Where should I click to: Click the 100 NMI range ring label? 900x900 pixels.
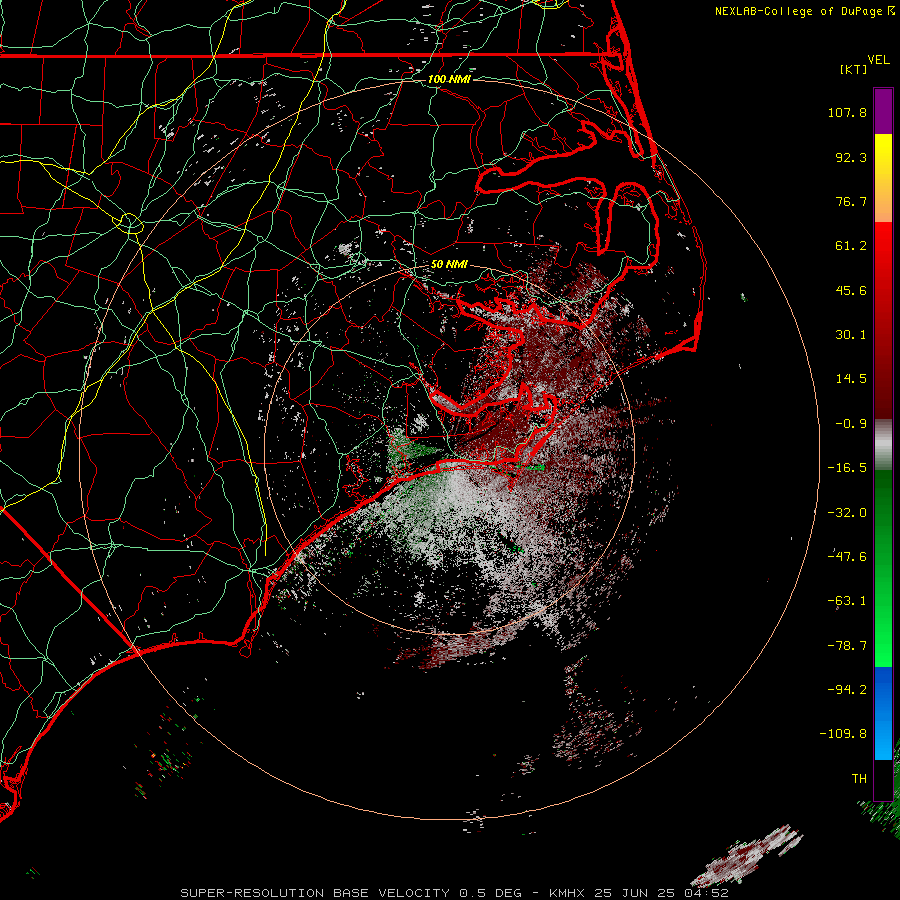[x=449, y=79]
